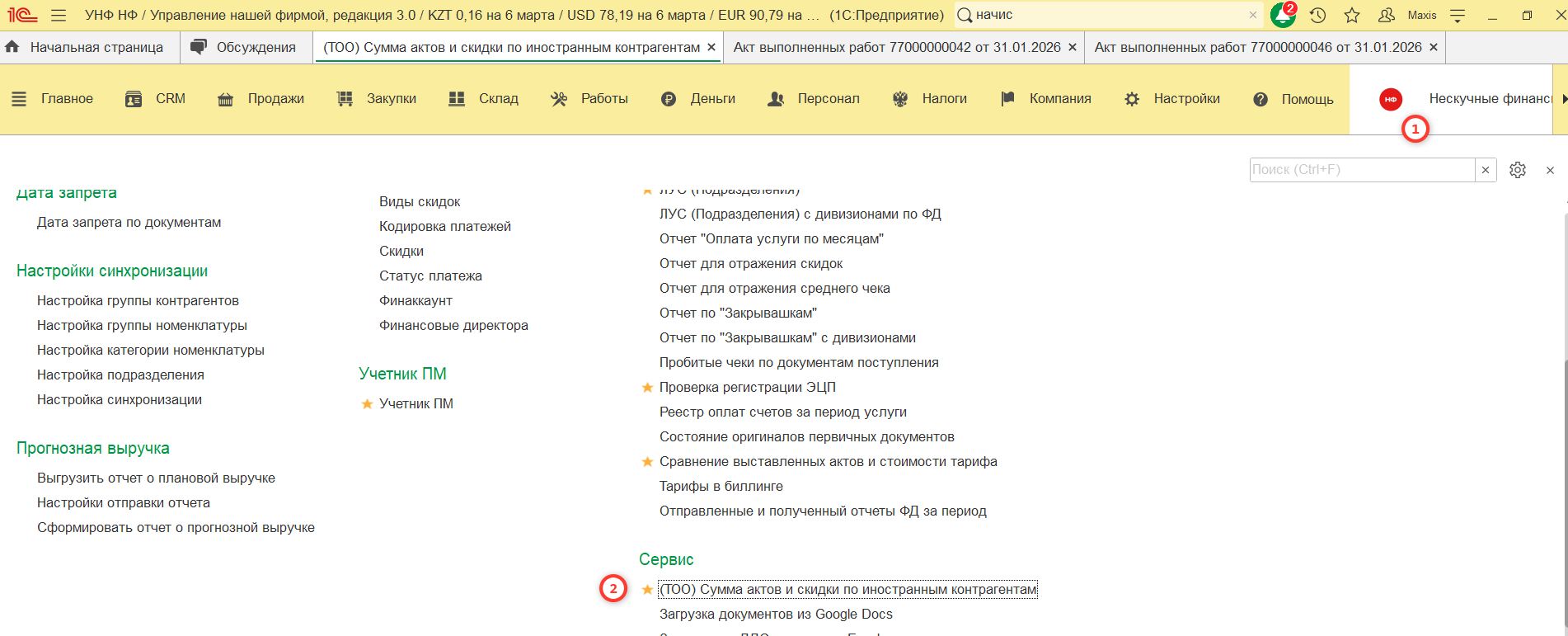Open favorites star in title bar

(1352, 15)
